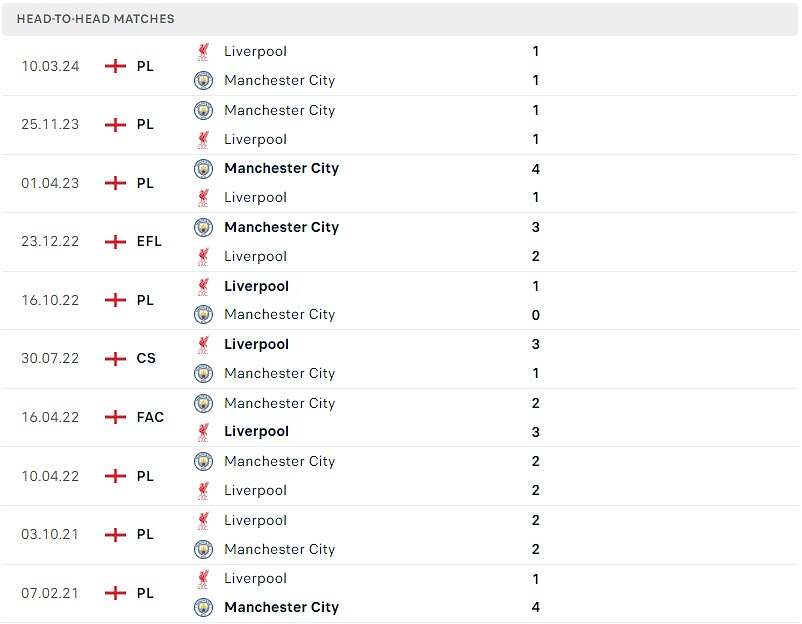Click Manchester City crest in 01.04.23 match
The image size is (802, 624).
point(204,168)
